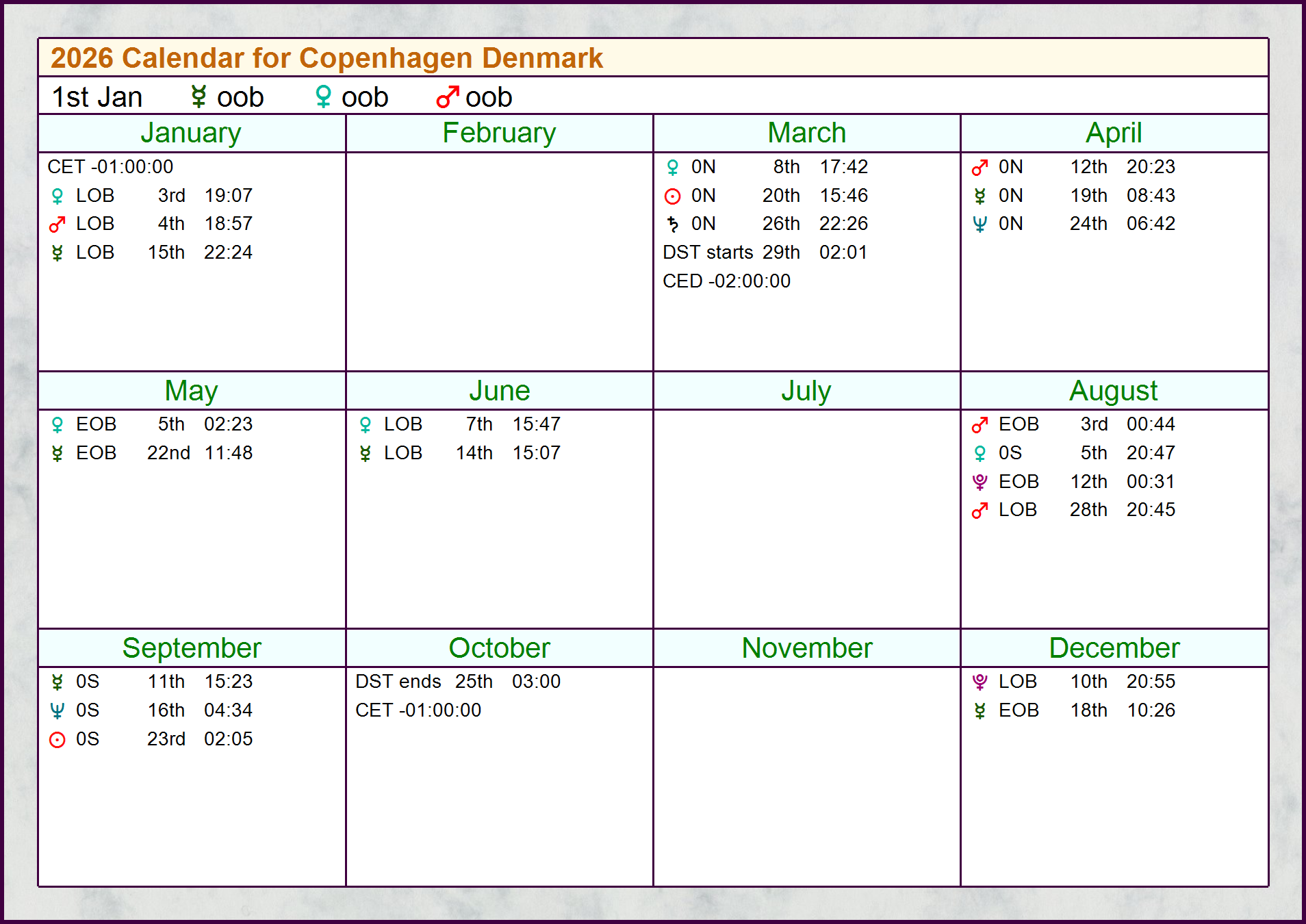Click the Mercury glyph beside 1st Jan
1306x924 pixels.
point(199,97)
